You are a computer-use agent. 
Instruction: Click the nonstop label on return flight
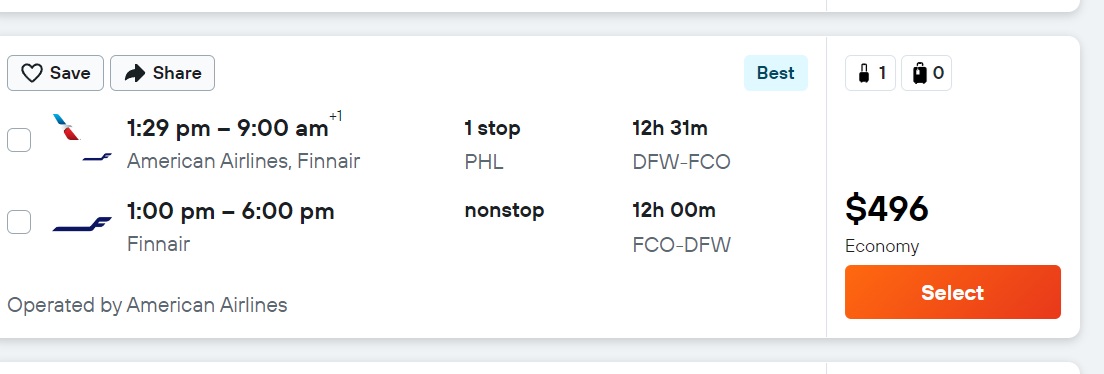tap(504, 211)
